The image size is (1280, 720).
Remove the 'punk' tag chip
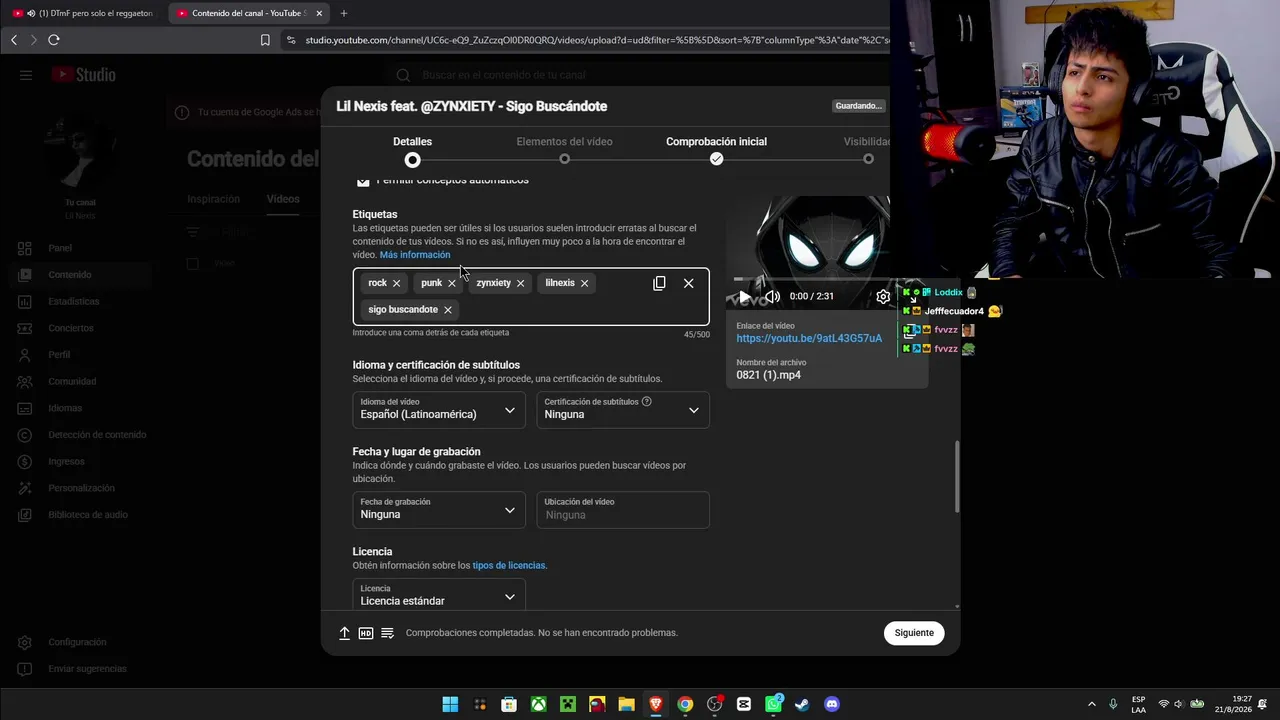[x=452, y=283]
